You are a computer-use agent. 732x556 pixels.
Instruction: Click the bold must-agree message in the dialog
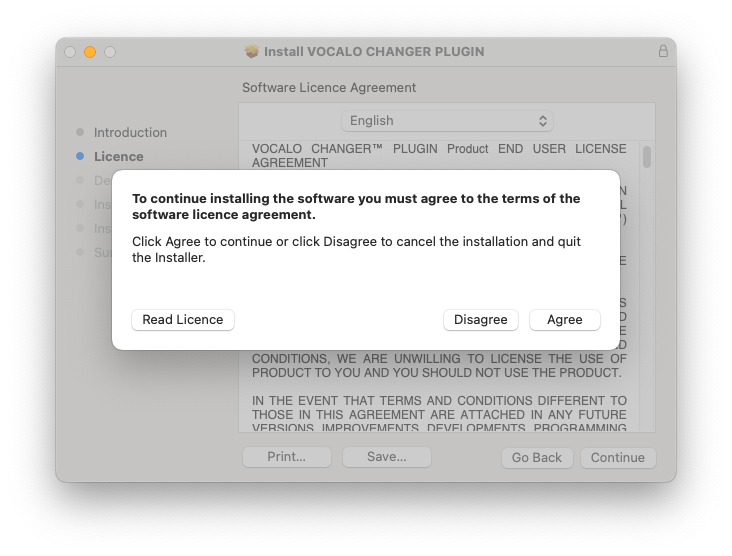click(356, 206)
